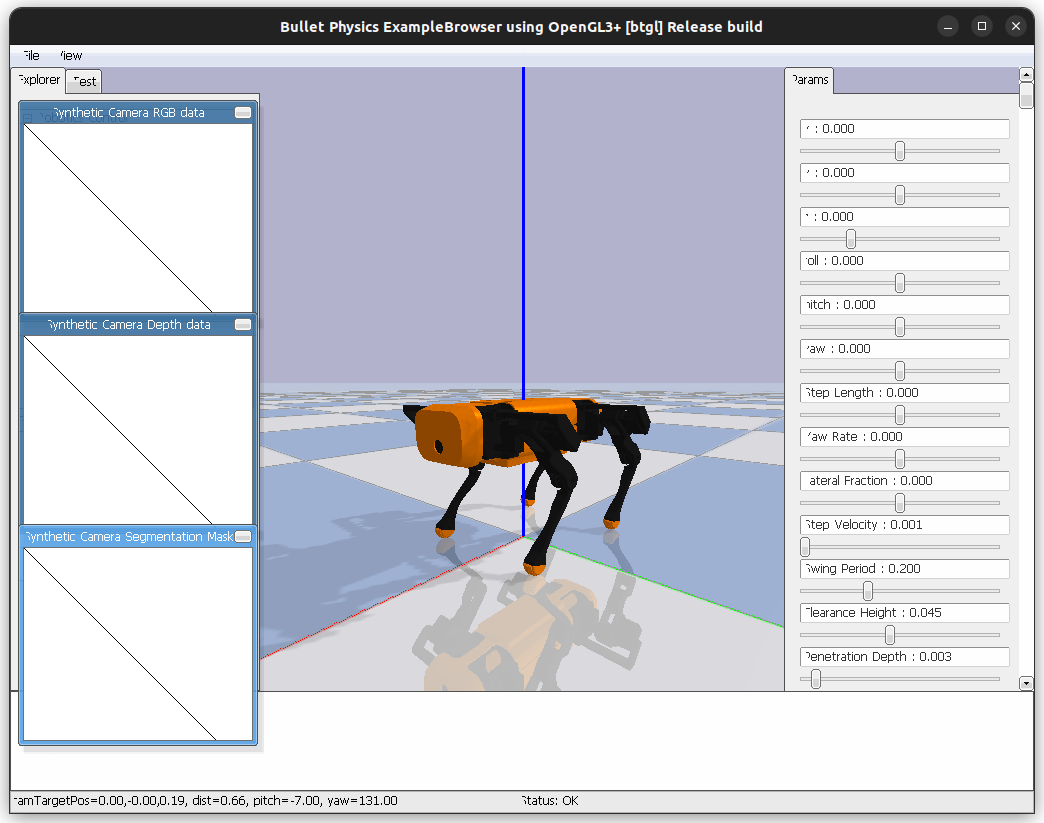Click the minimize icon on Synthetic Camera RGB data panel
Viewport: 1044px width, 823px height.
tap(242, 112)
